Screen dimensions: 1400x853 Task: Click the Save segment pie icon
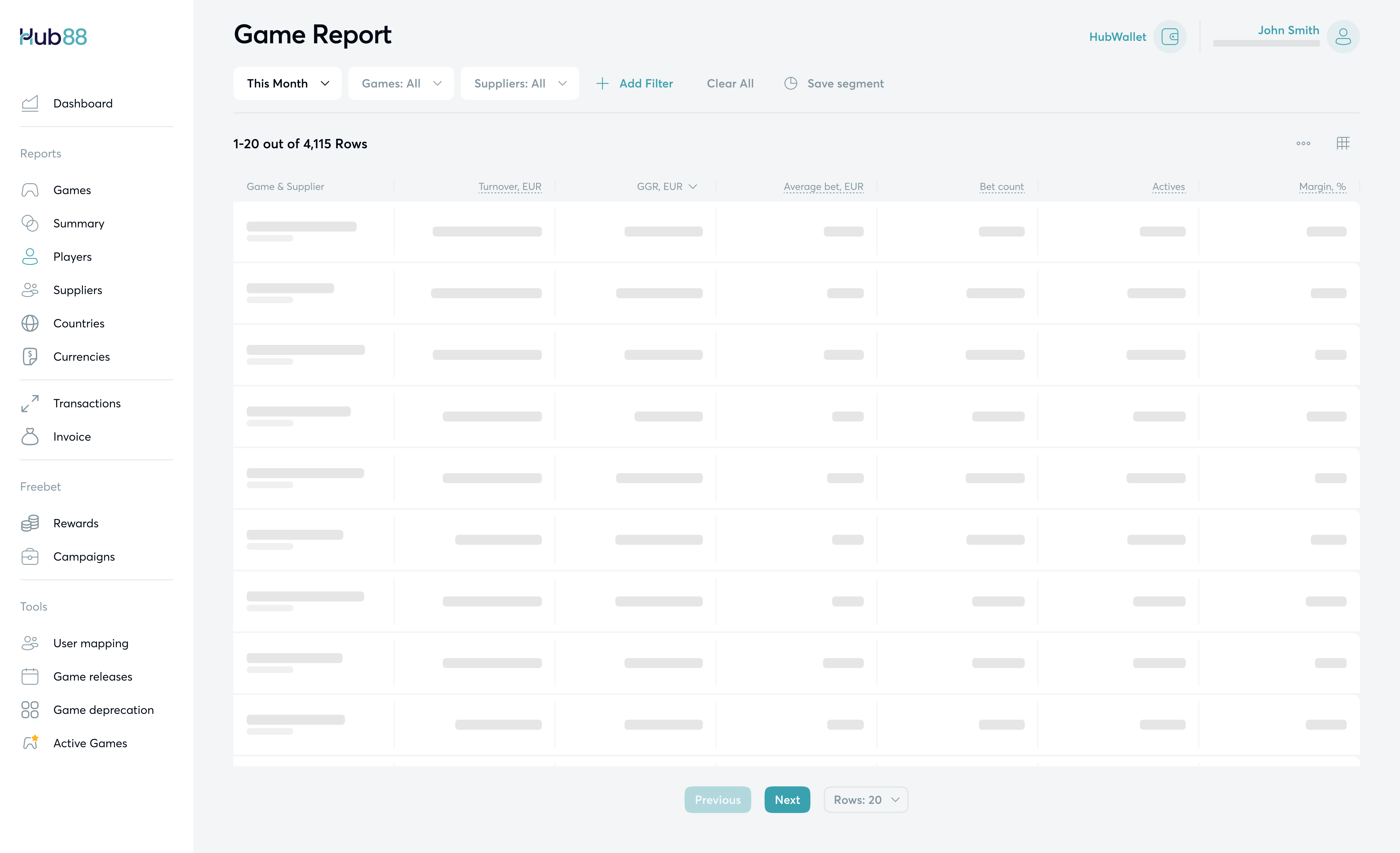pos(790,84)
